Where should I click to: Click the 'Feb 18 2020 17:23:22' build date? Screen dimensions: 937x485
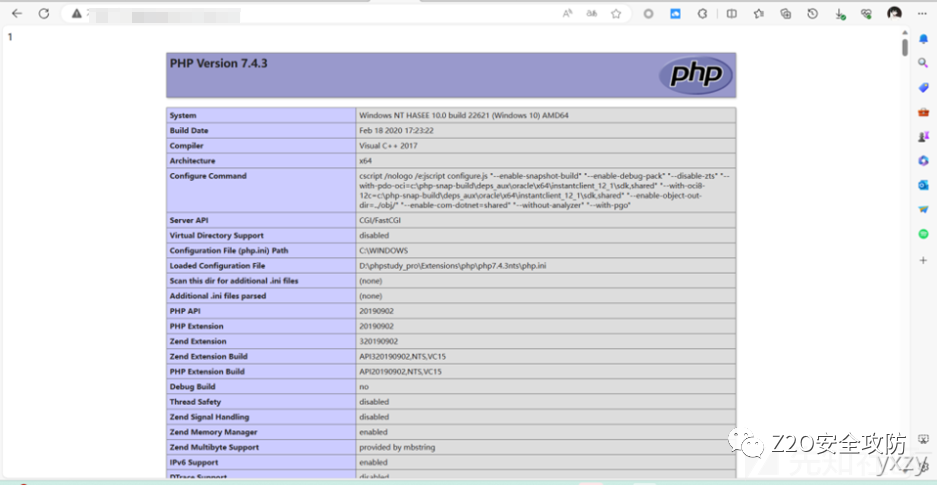[x=396, y=130]
